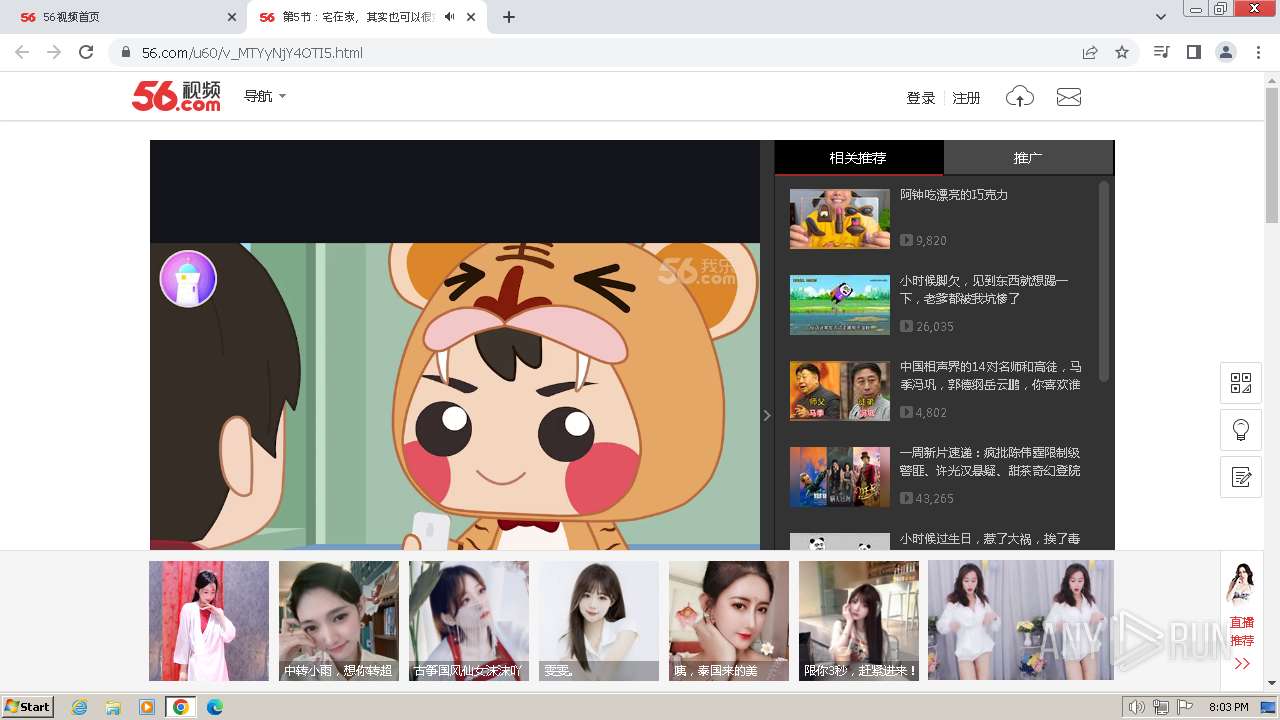Open the mail messages icon
Screen dimensions: 1280x720
[x=1069, y=97]
